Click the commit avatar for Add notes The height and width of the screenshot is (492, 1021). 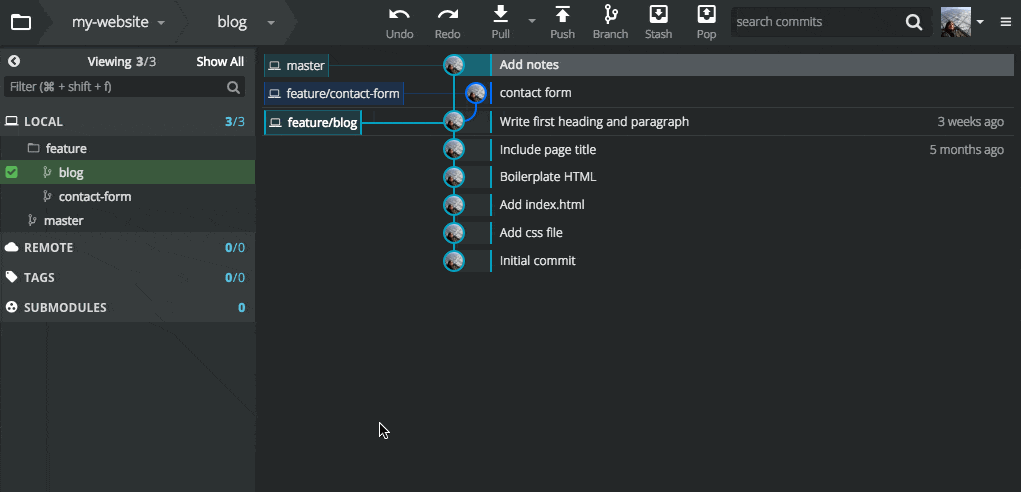pos(454,64)
